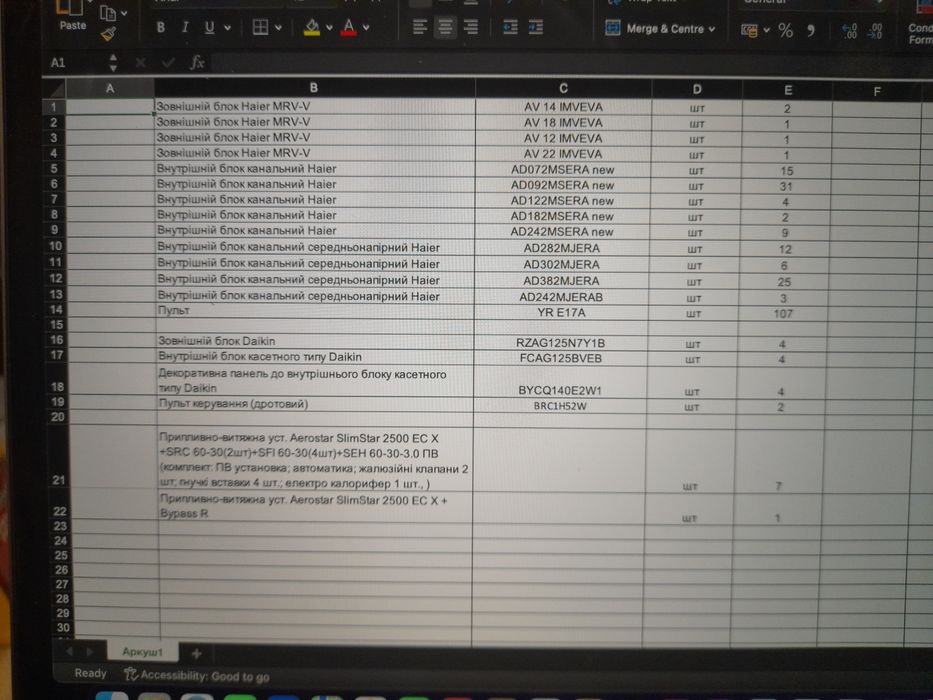Click the confirm entry checkmark icon

click(x=168, y=62)
